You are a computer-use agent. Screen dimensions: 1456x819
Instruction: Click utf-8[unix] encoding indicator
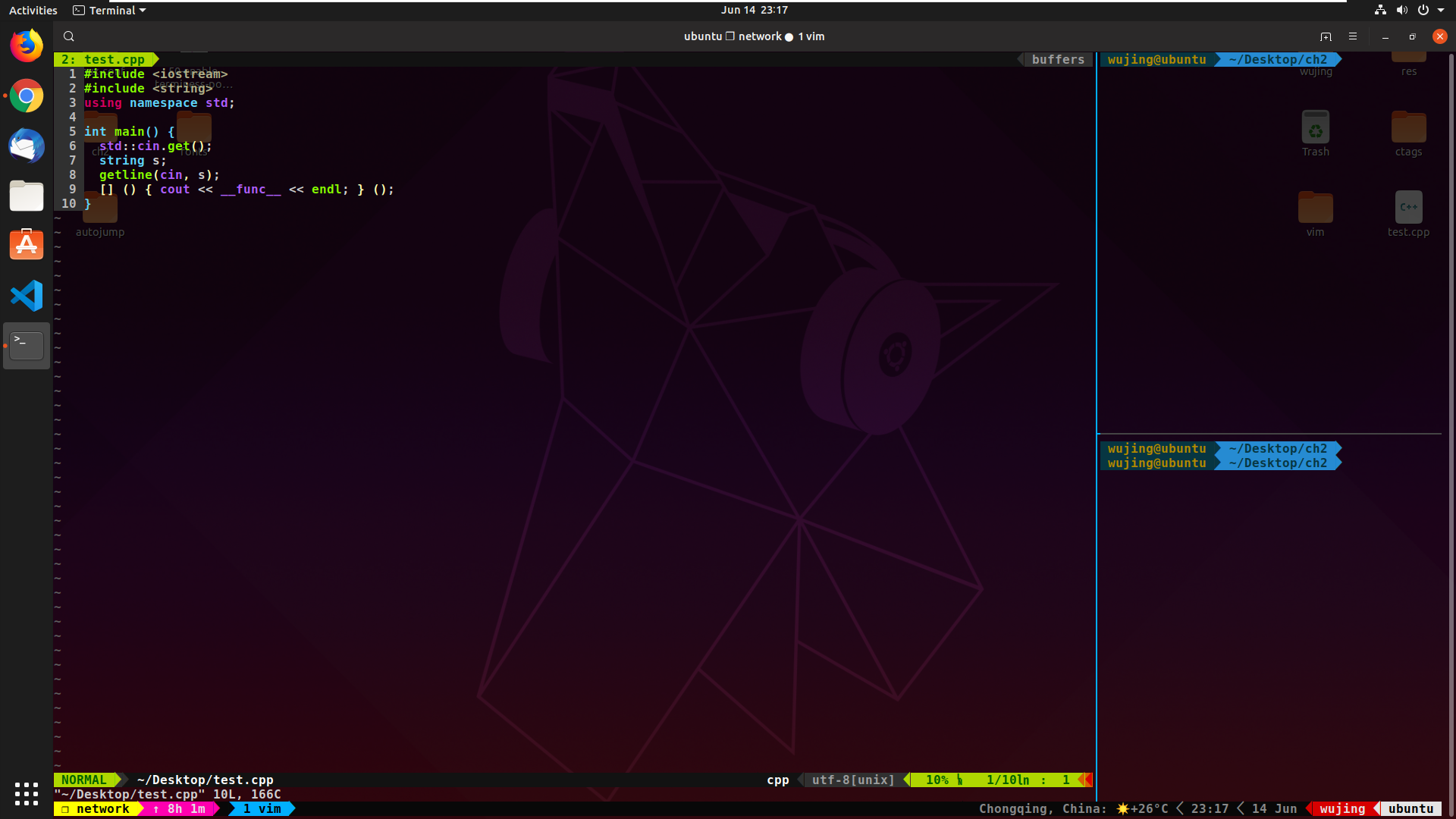pos(853,780)
